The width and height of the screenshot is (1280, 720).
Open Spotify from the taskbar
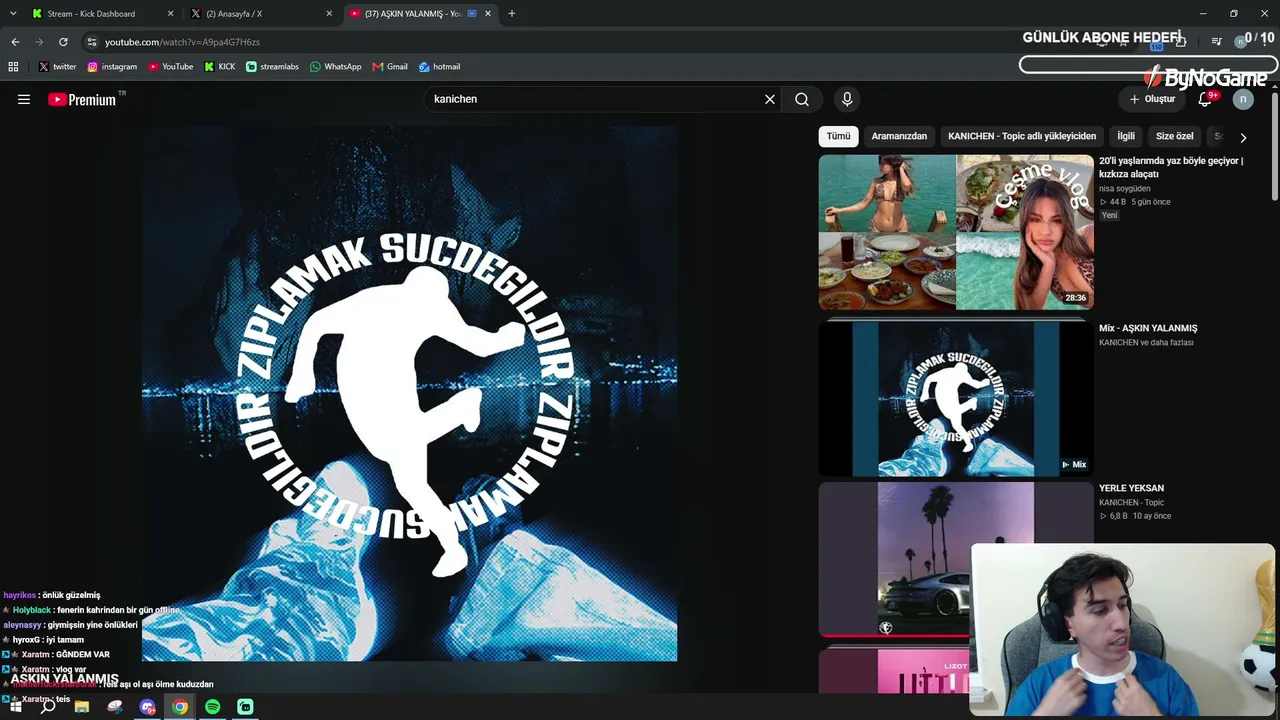point(213,707)
